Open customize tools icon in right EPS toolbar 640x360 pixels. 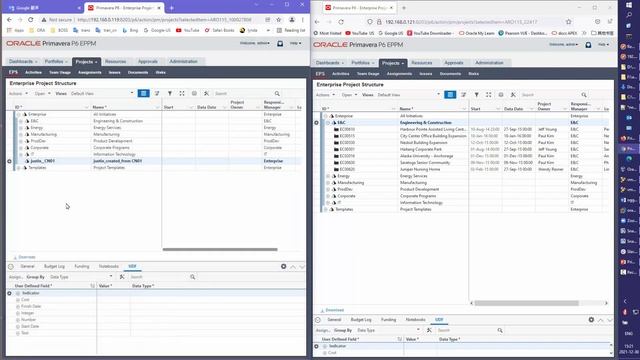point(513,95)
